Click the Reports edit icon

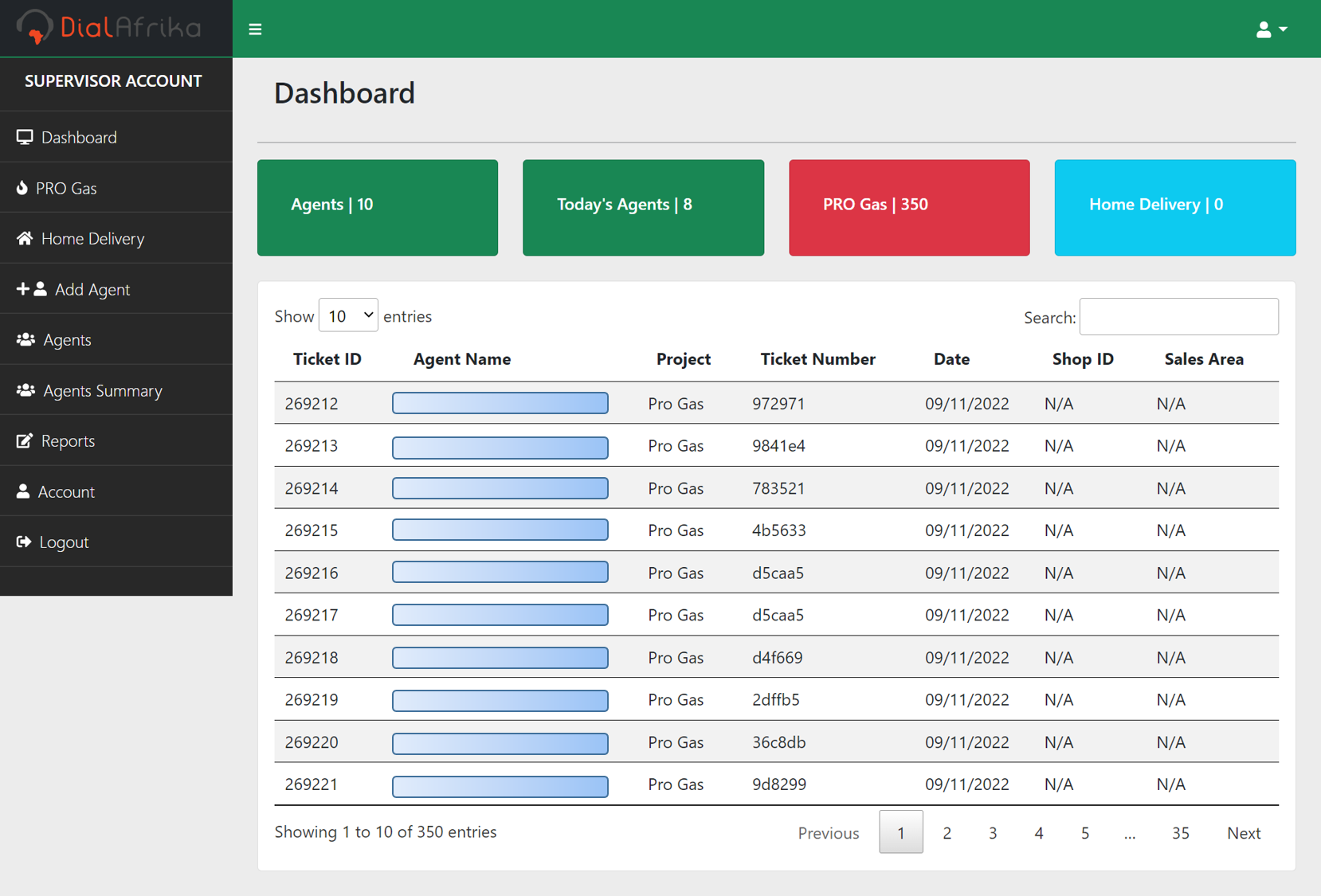point(25,440)
